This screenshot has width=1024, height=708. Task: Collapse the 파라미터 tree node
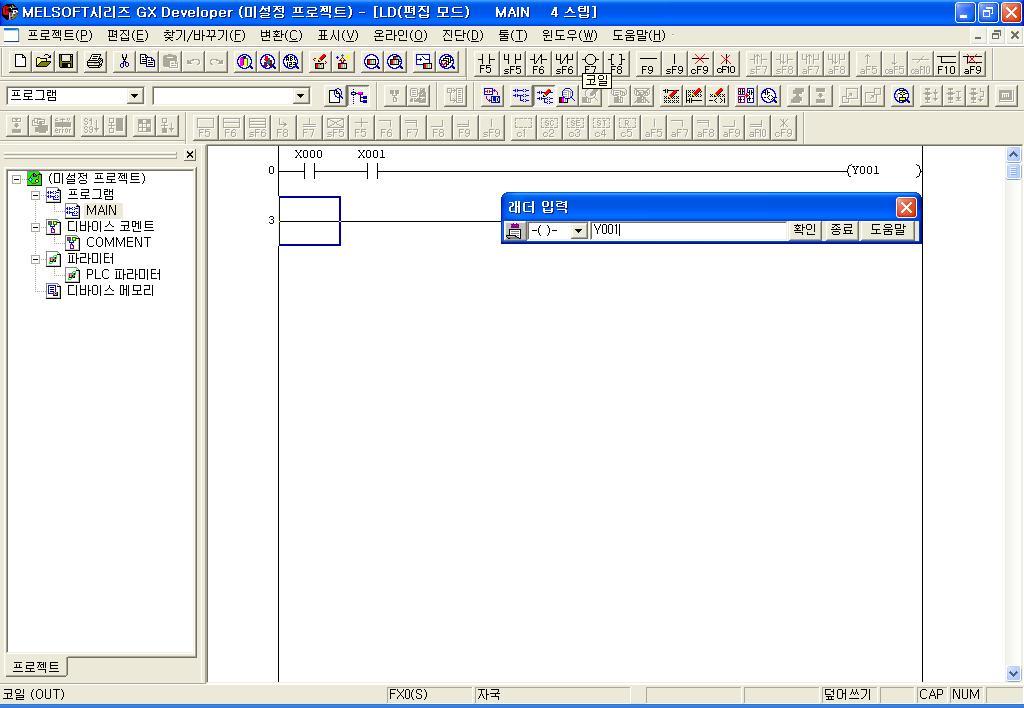point(36,259)
